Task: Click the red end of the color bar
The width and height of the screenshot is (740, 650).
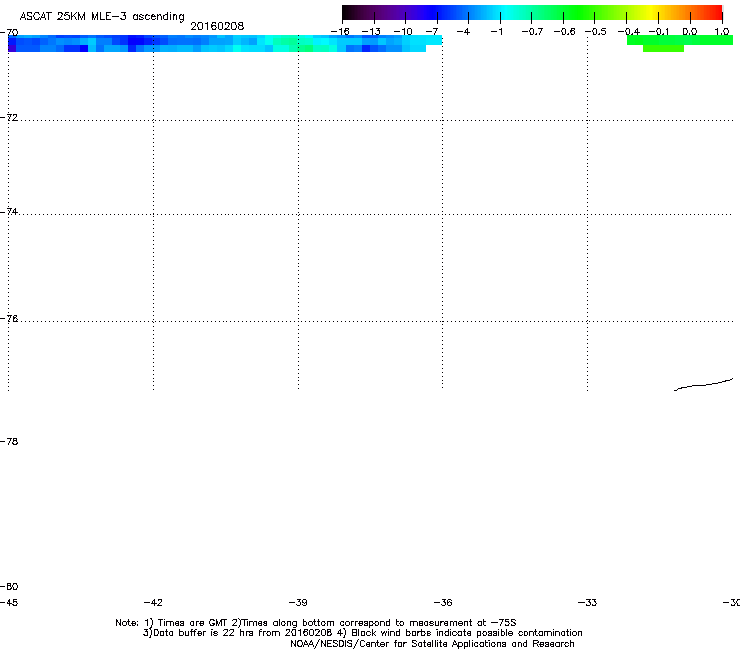Action: (x=716, y=12)
